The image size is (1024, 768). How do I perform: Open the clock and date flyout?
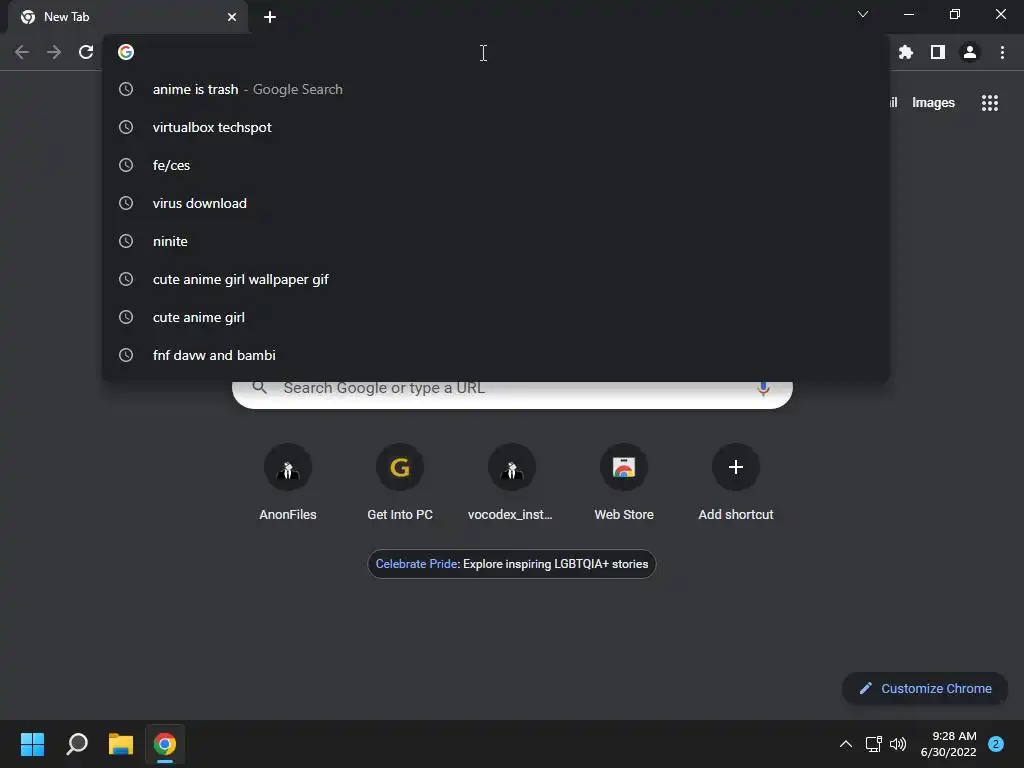(948, 744)
